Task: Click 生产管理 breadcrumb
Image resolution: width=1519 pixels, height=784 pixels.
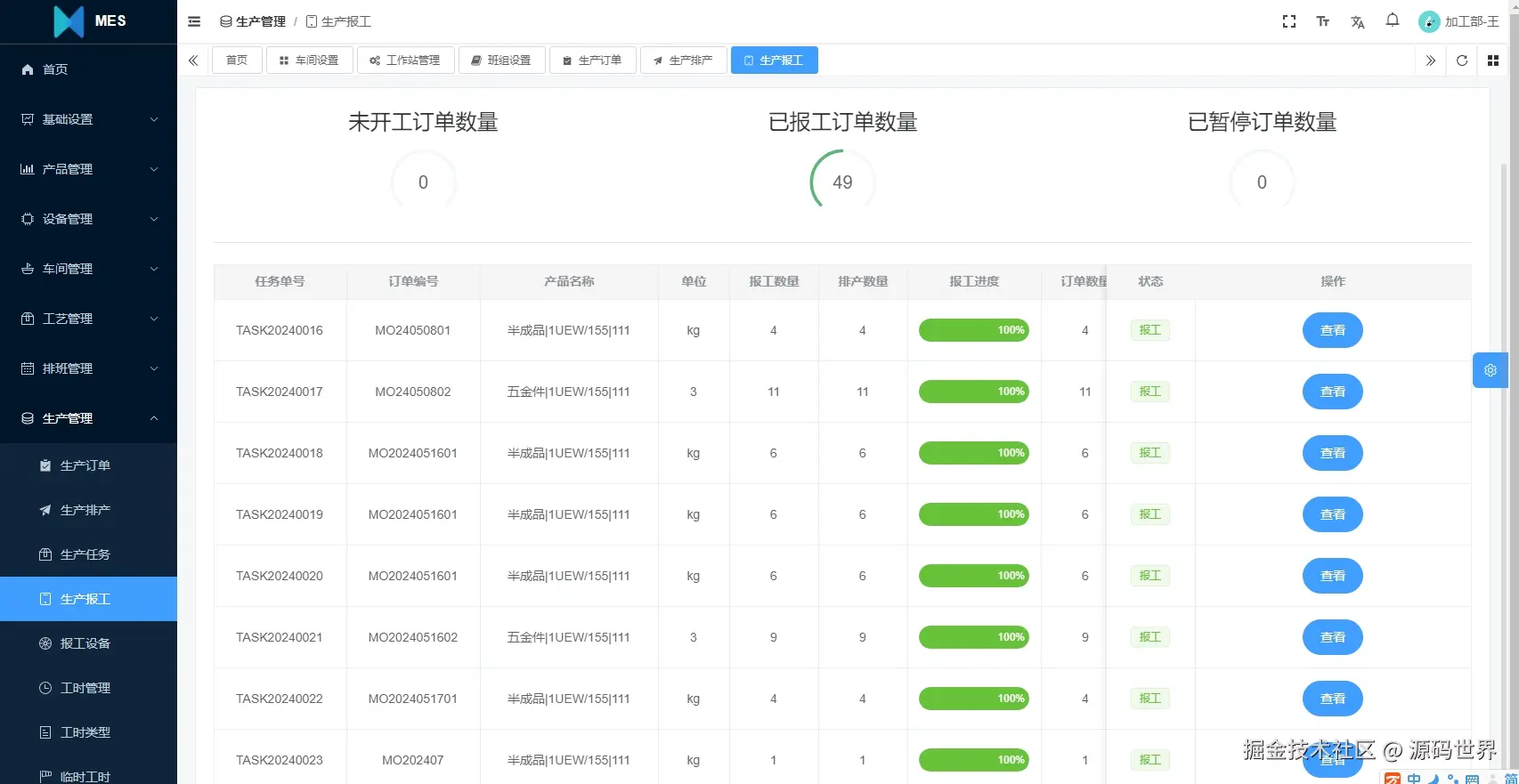Action: 253,21
